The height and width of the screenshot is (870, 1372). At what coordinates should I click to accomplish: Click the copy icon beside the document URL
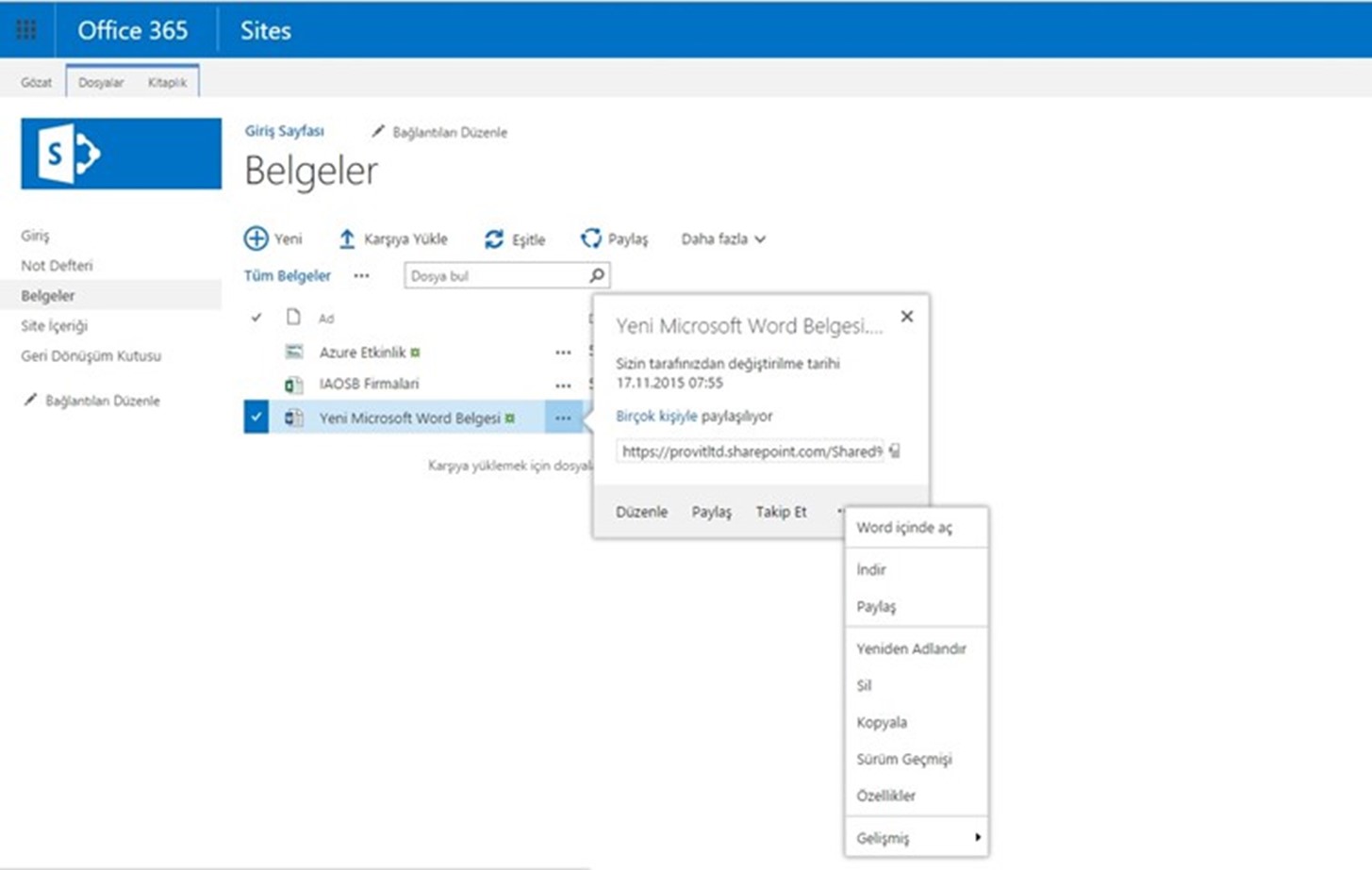(894, 451)
